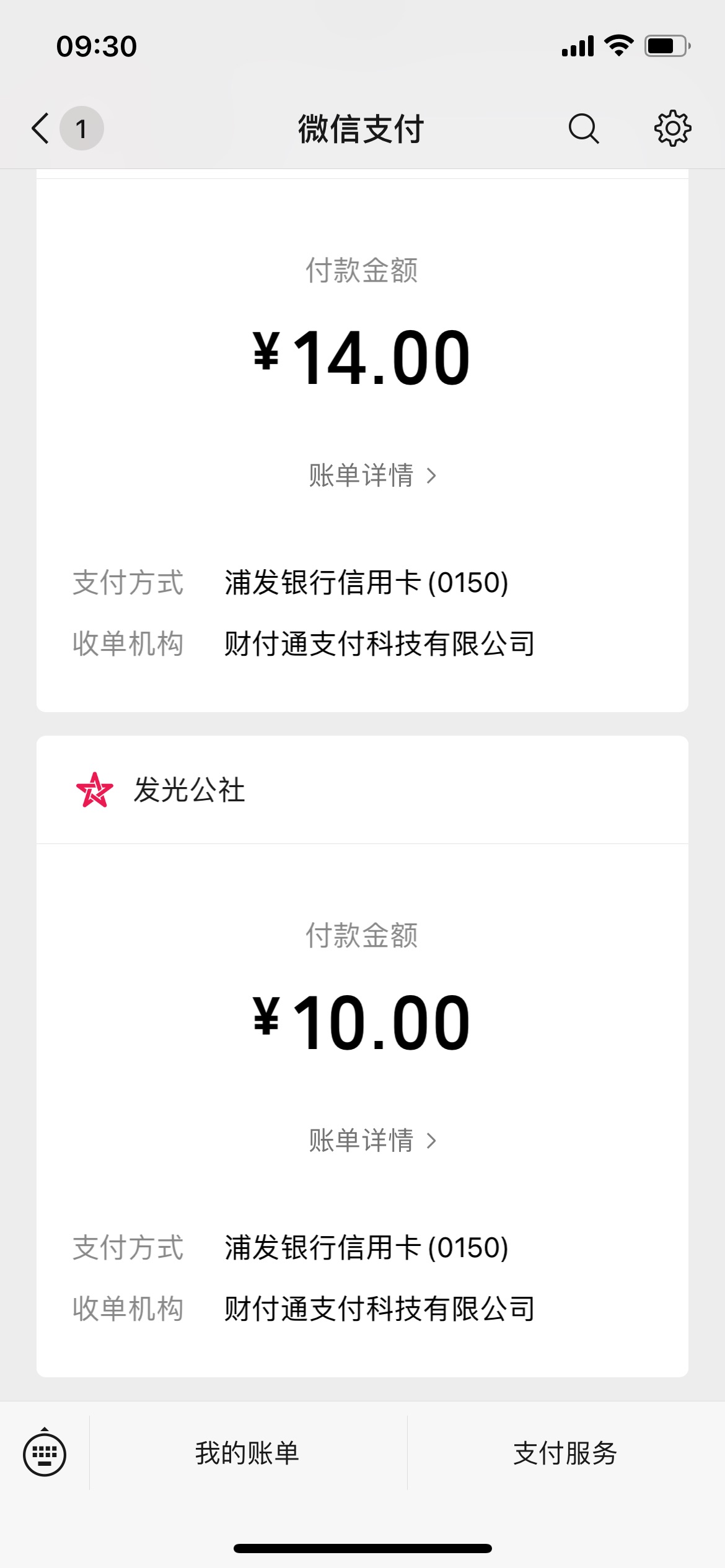Tap 财付通支付科技有限公司 in second card
725x1568 pixels.
click(x=379, y=1309)
